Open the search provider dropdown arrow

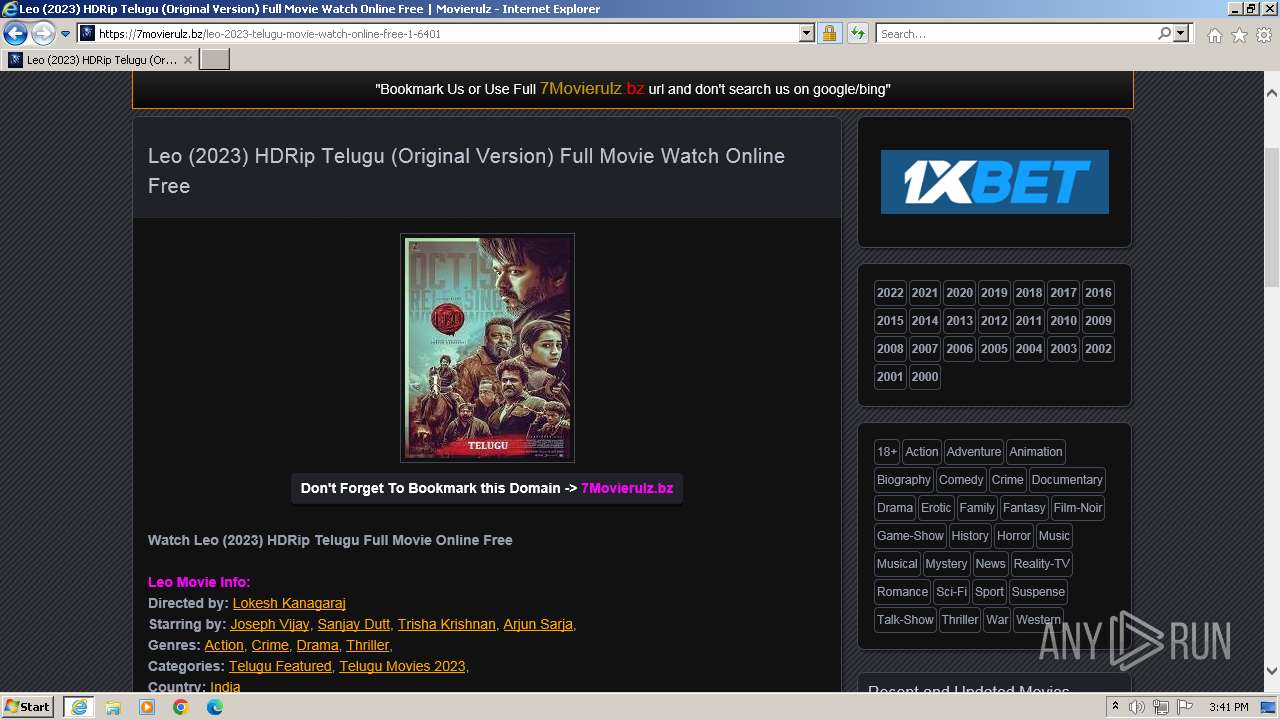click(x=1181, y=33)
